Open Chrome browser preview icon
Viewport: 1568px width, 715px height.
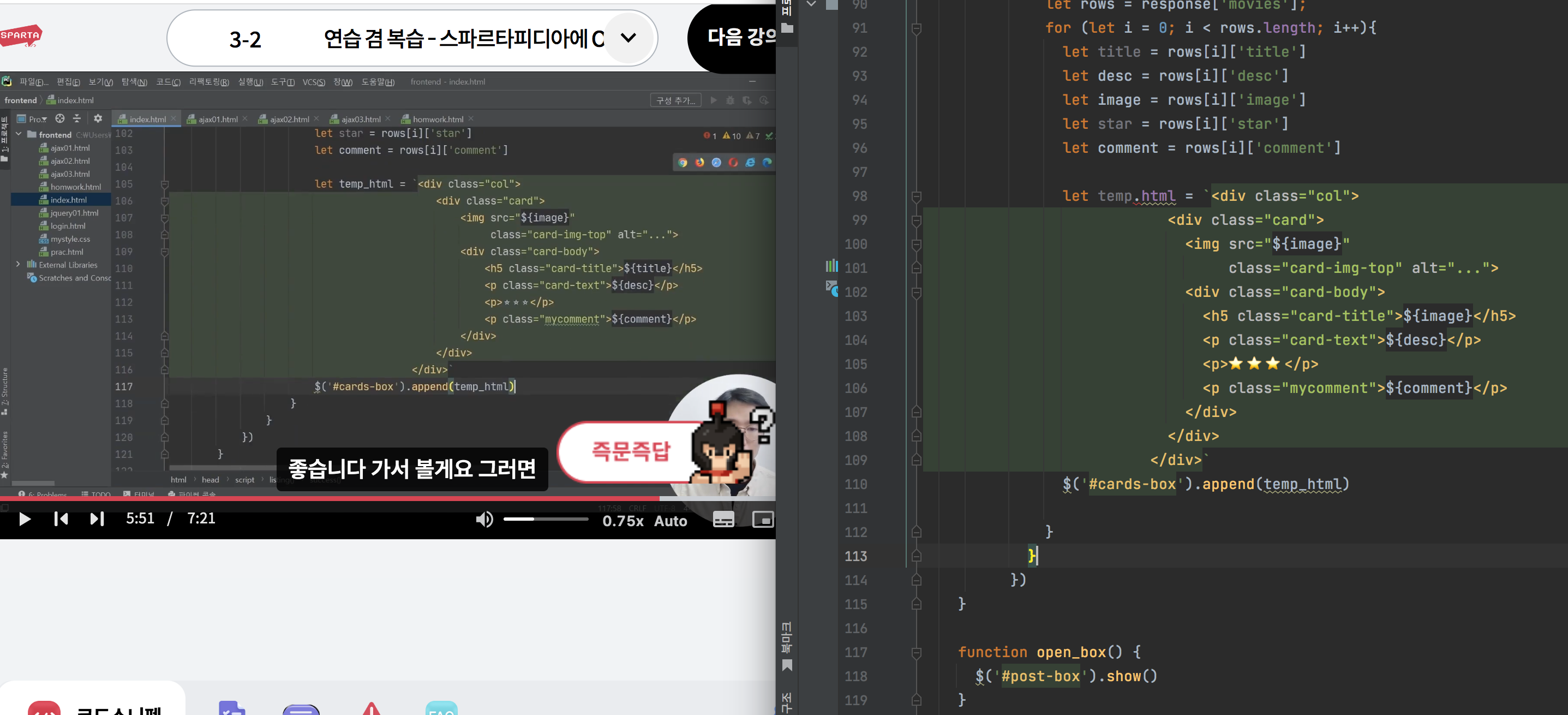click(x=683, y=162)
